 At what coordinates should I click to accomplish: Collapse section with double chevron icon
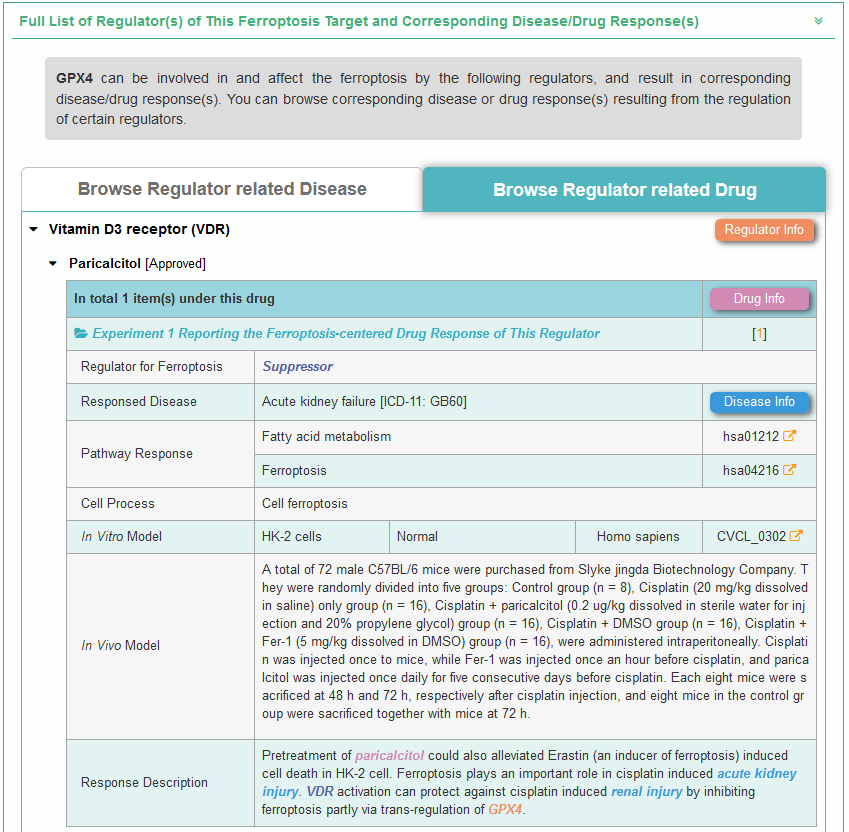pyautogui.click(x=819, y=21)
